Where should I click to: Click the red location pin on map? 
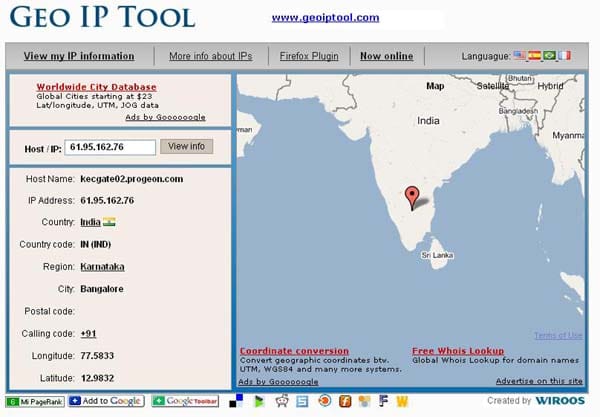(410, 197)
